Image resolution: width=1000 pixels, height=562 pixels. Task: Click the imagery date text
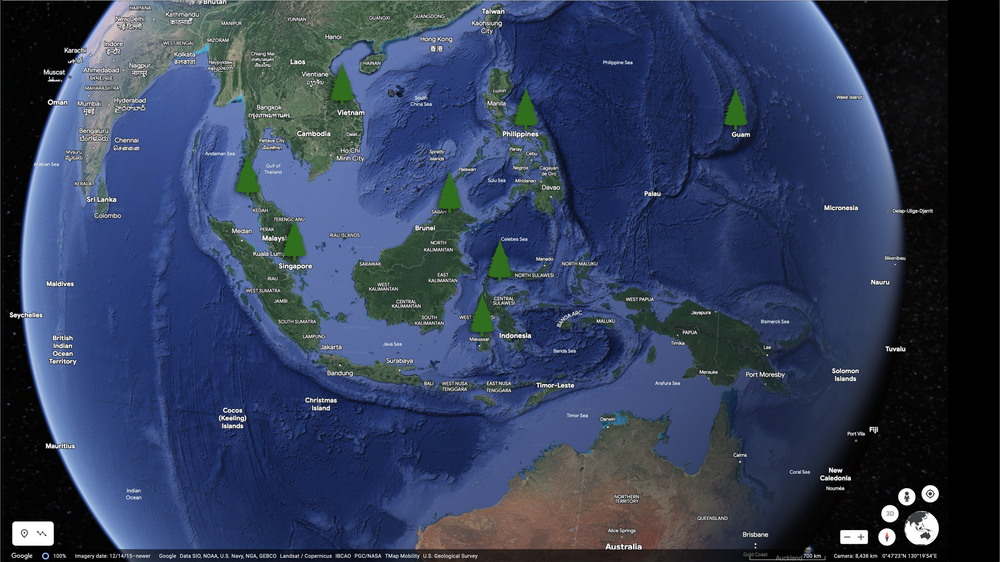tap(112, 556)
